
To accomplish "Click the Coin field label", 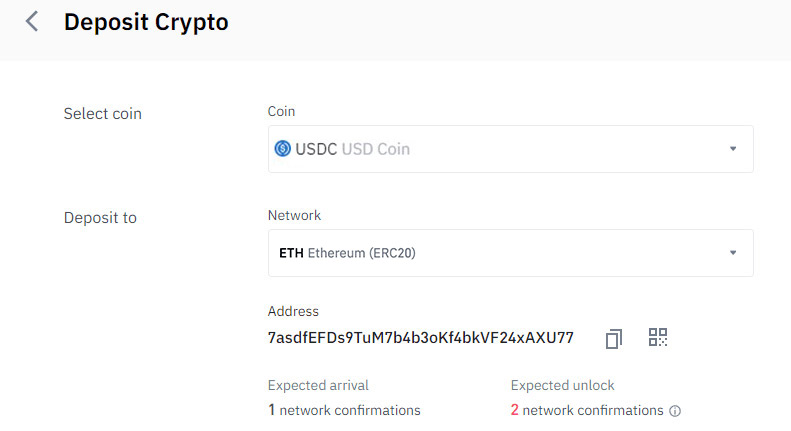I will tap(281, 111).
